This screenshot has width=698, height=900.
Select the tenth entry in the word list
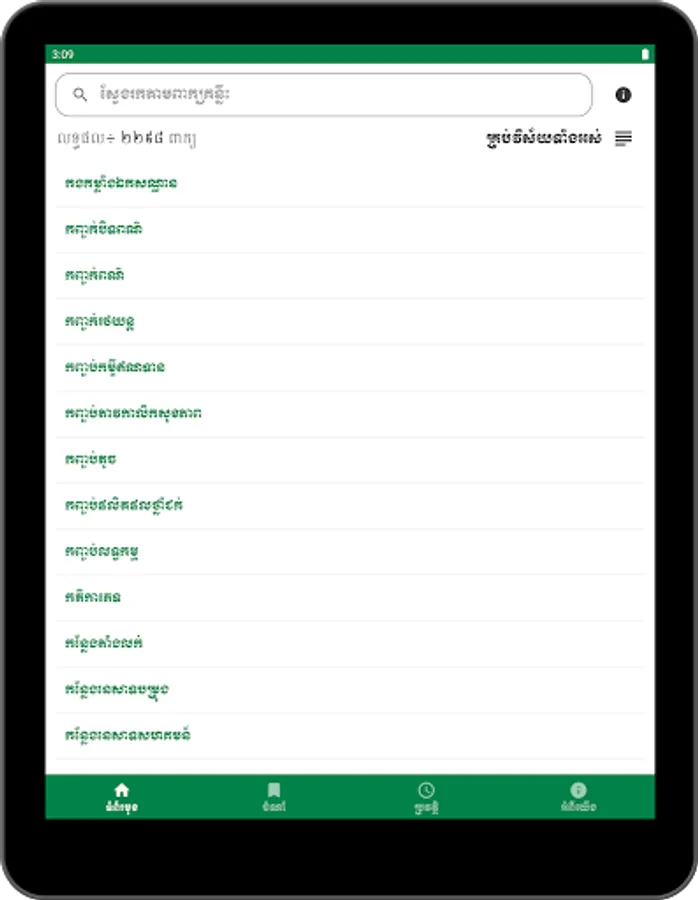[x=93, y=597]
